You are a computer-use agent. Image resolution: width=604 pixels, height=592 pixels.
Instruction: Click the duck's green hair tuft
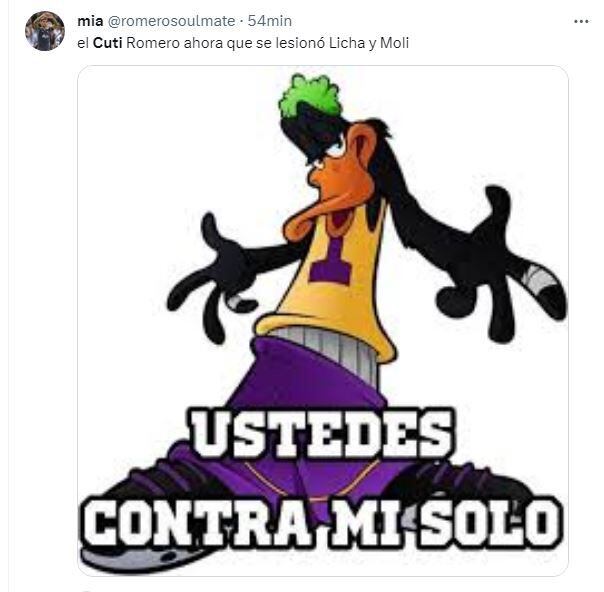click(309, 94)
